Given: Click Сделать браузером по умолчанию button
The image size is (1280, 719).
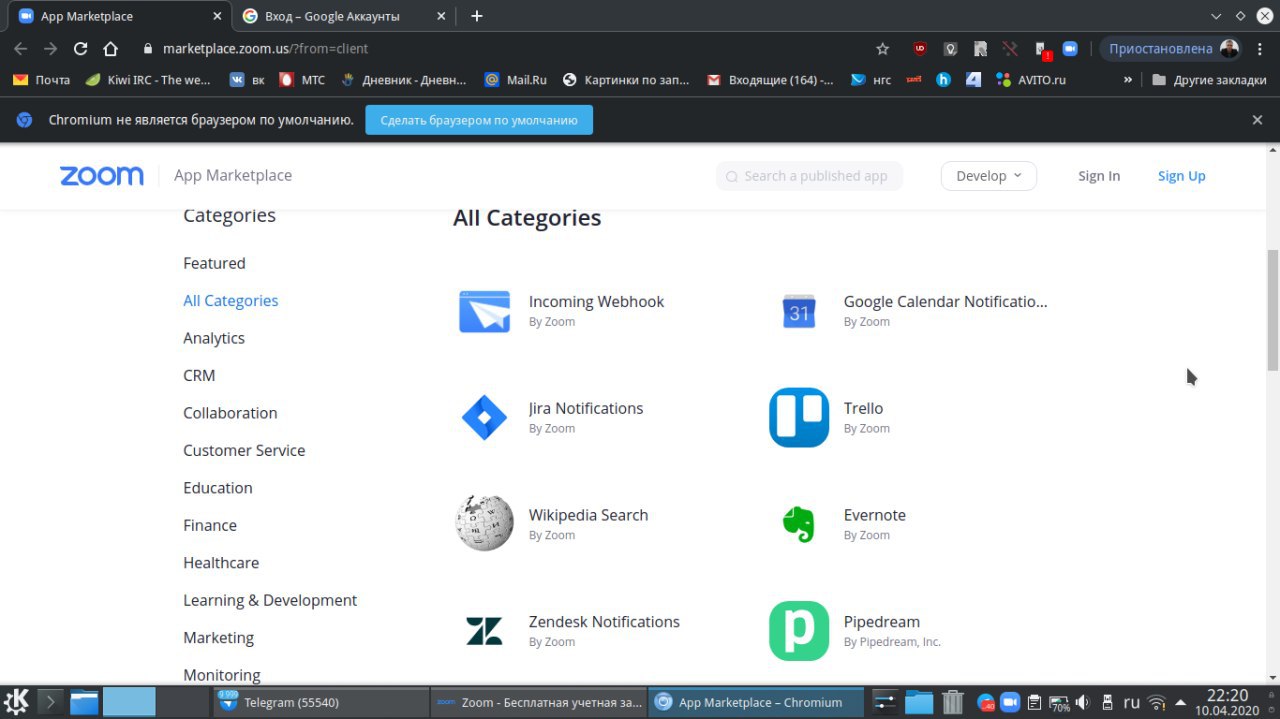Looking at the screenshot, I should click(x=479, y=120).
